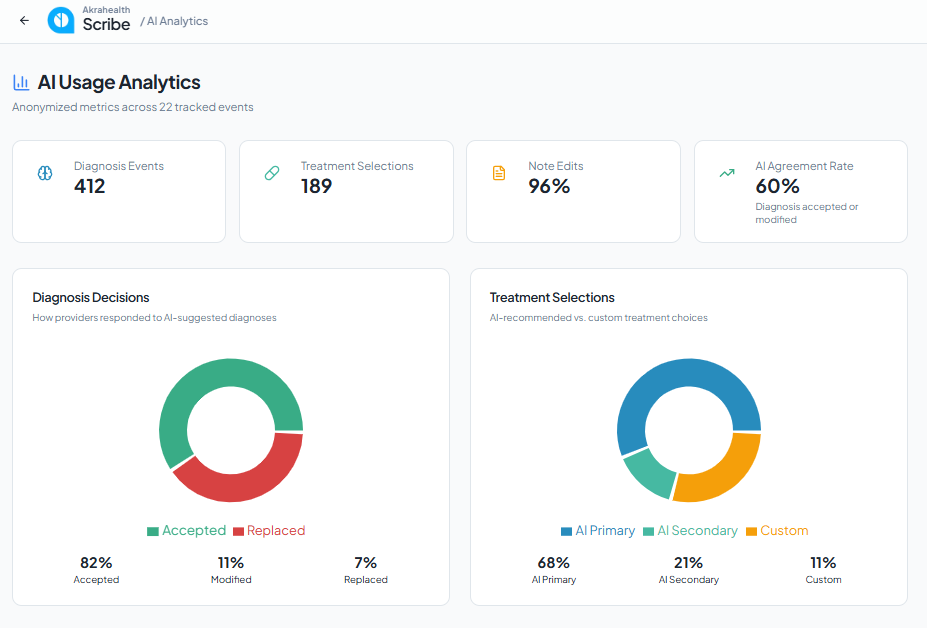Click the document icon on Note Edits card
The image size is (927, 628).
(x=499, y=173)
